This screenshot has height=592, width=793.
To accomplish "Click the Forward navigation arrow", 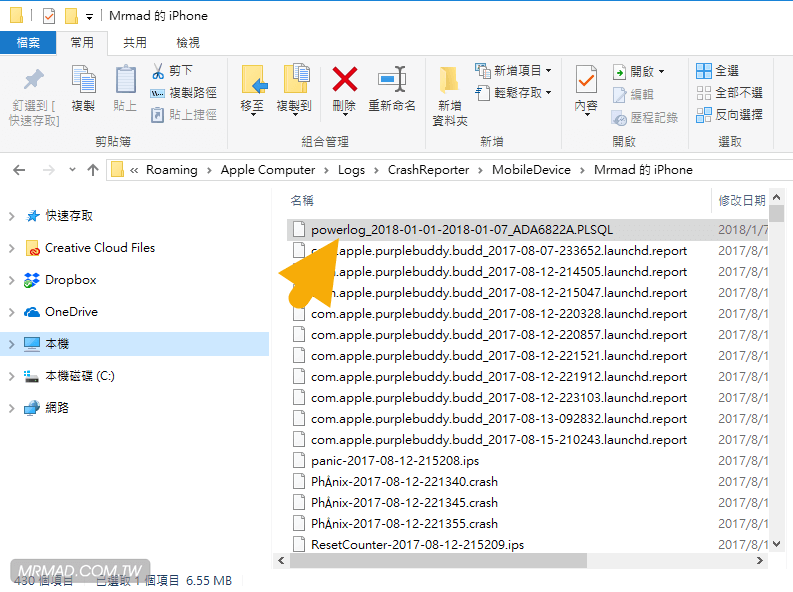I will pyautogui.click(x=49, y=170).
